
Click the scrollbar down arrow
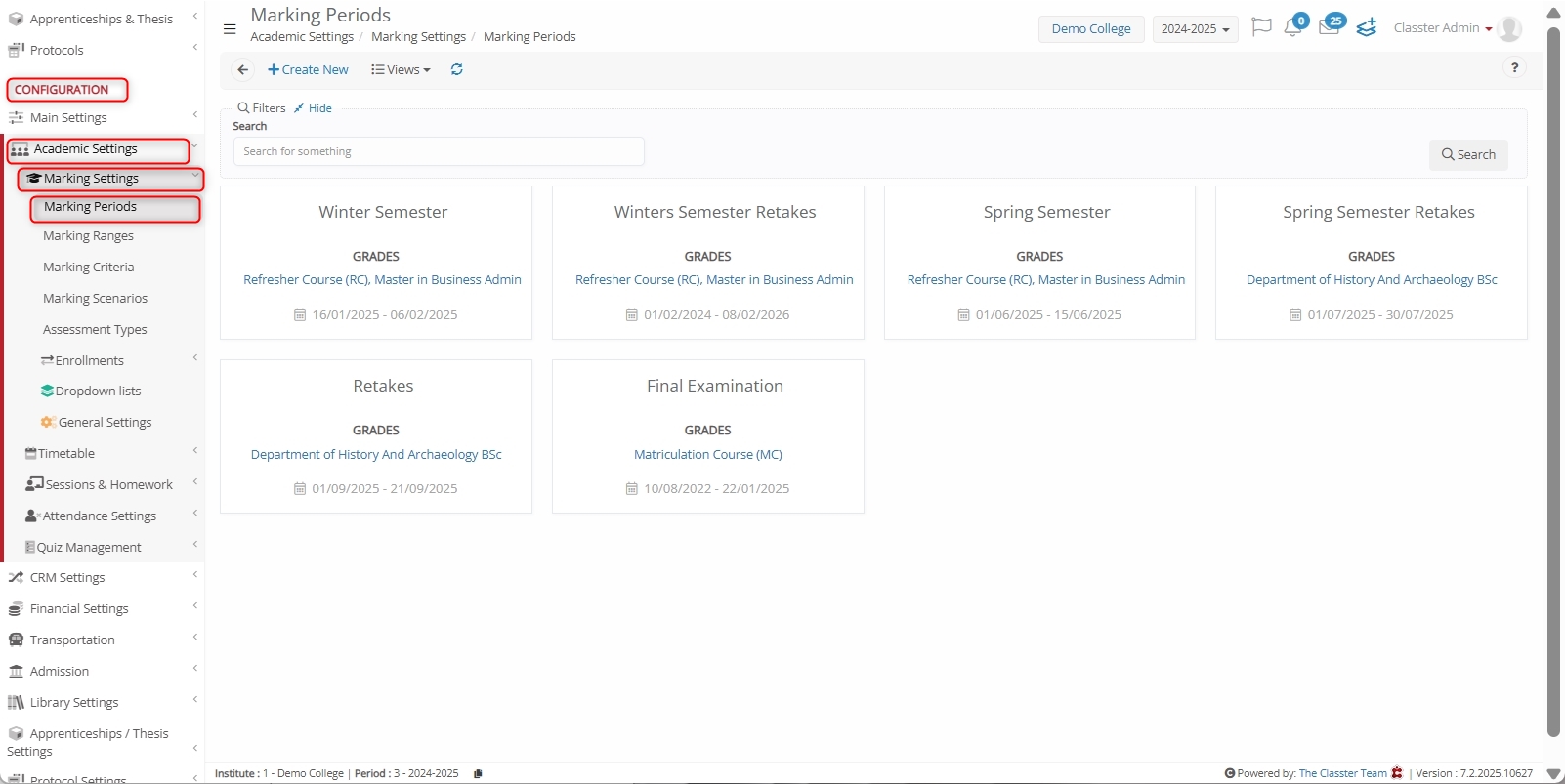pos(1554,773)
